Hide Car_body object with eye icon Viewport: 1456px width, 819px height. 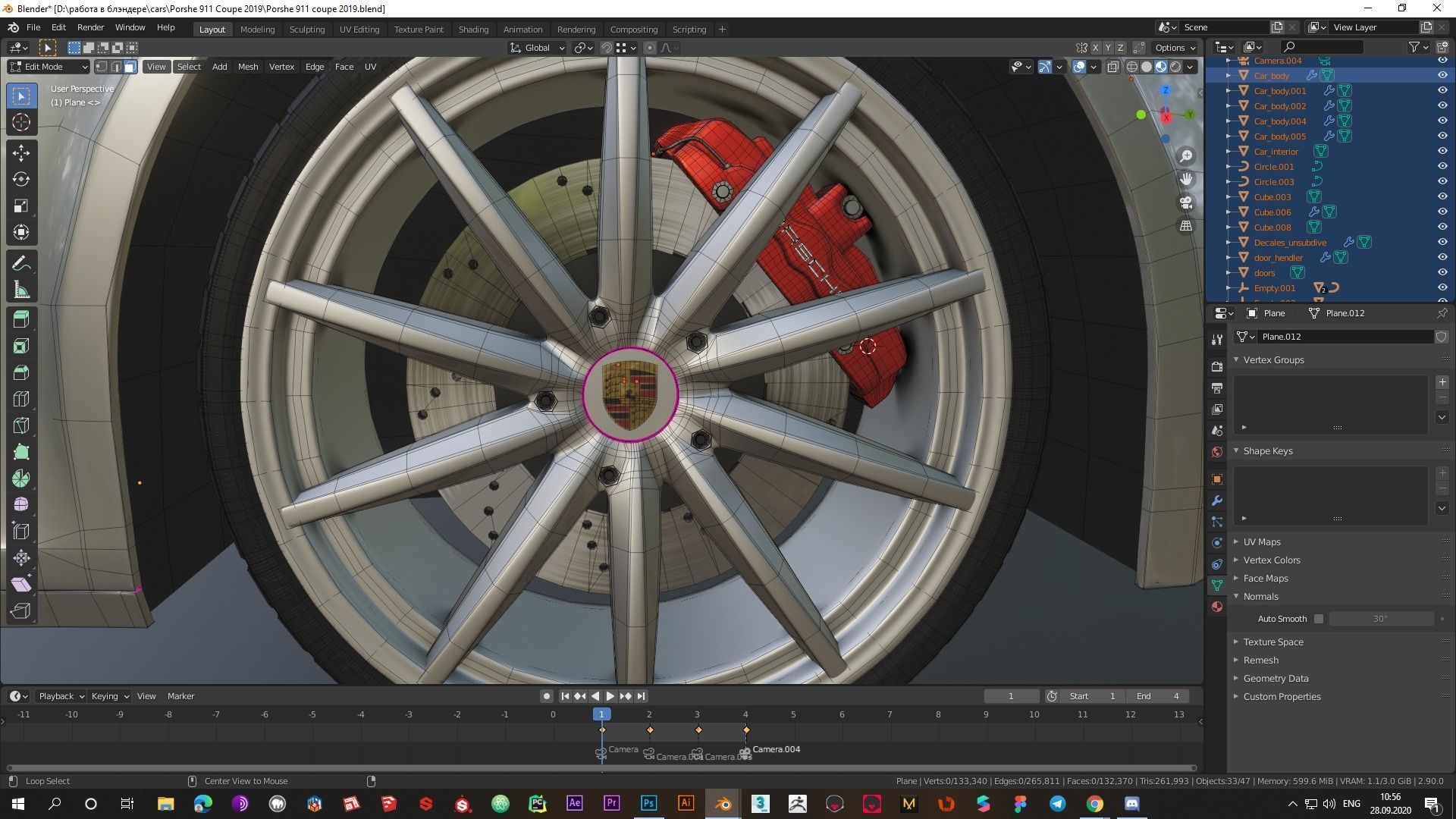[1442, 75]
